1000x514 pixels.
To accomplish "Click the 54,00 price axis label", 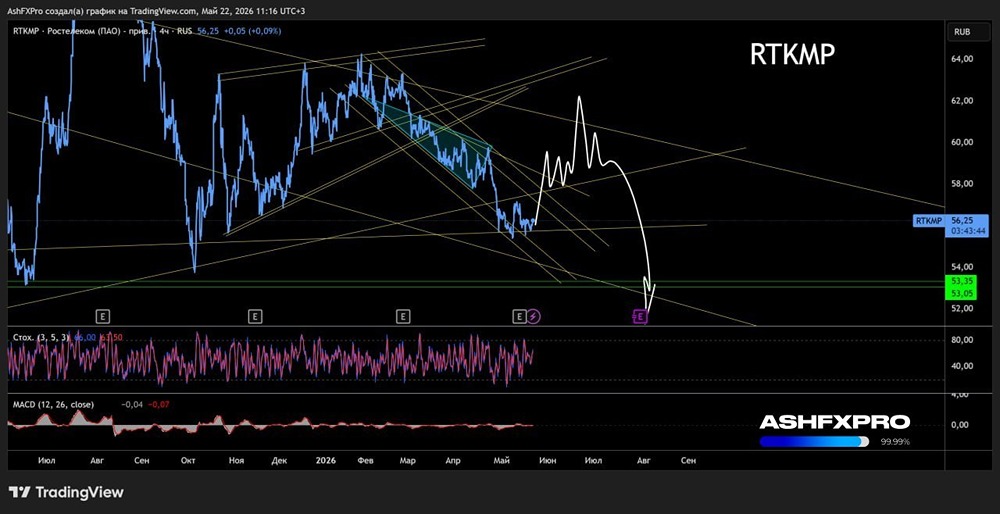I will point(962,267).
